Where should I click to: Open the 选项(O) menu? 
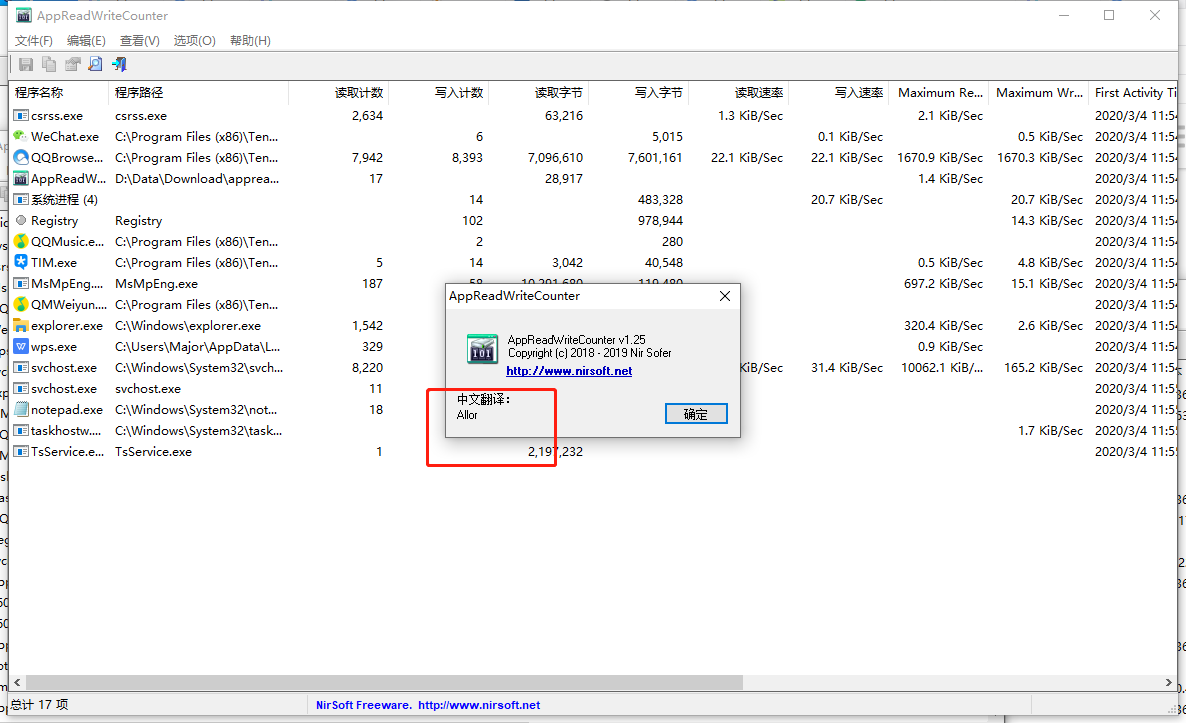(194, 41)
